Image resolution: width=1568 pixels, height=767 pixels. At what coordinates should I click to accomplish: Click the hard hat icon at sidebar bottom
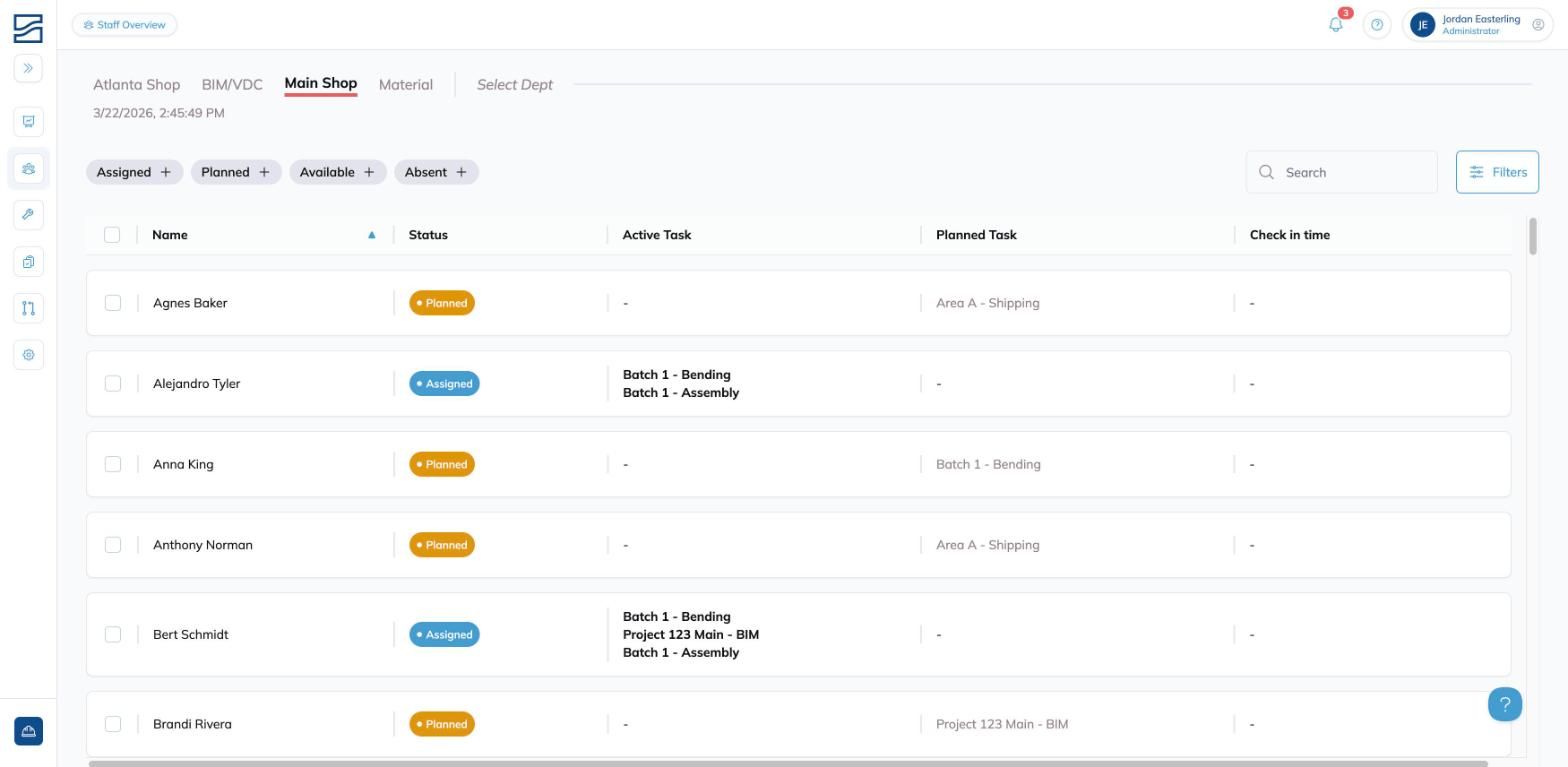coord(28,731)
